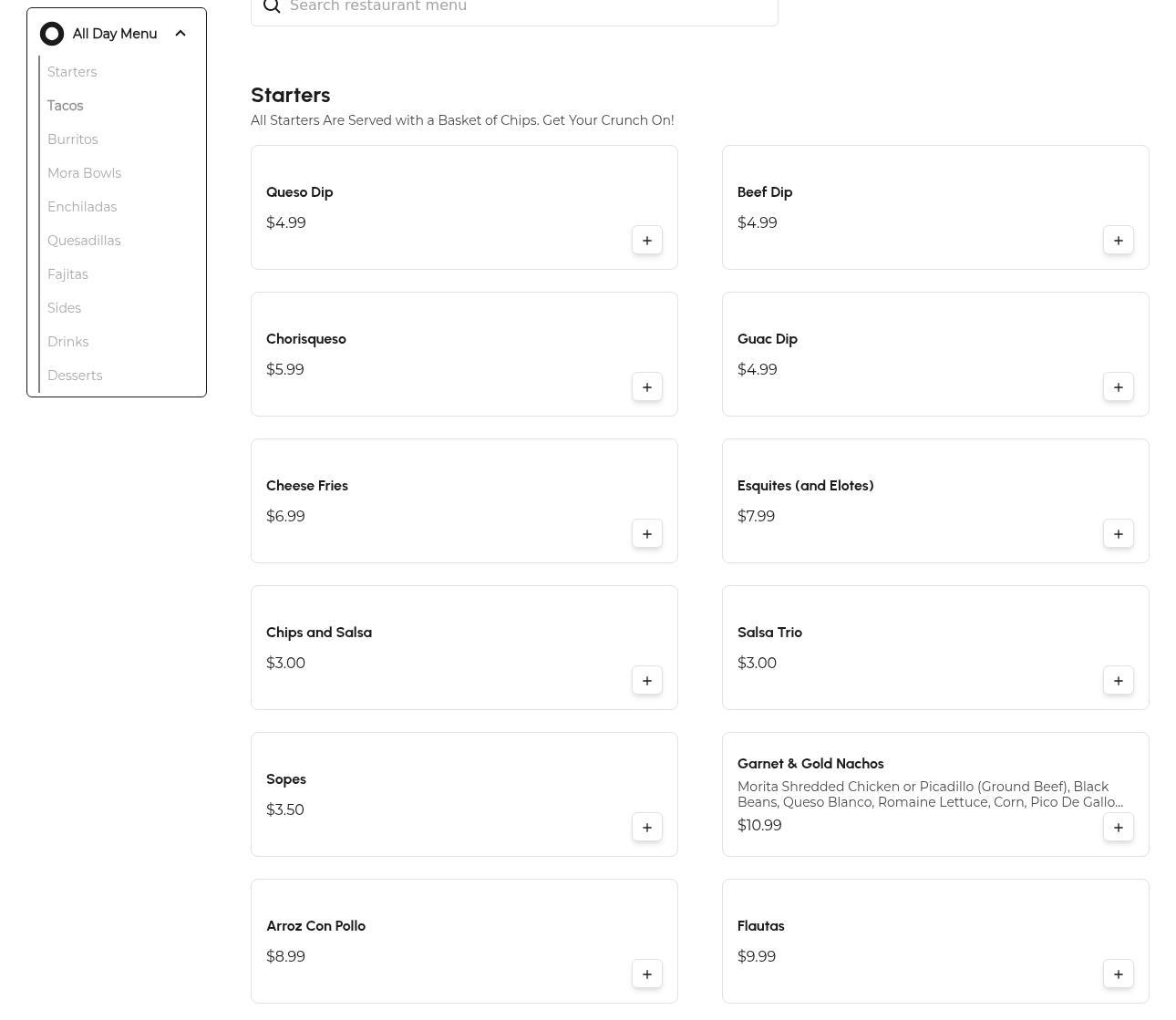Add Chorisqueso with its plus icon

(x=646, y=387)
